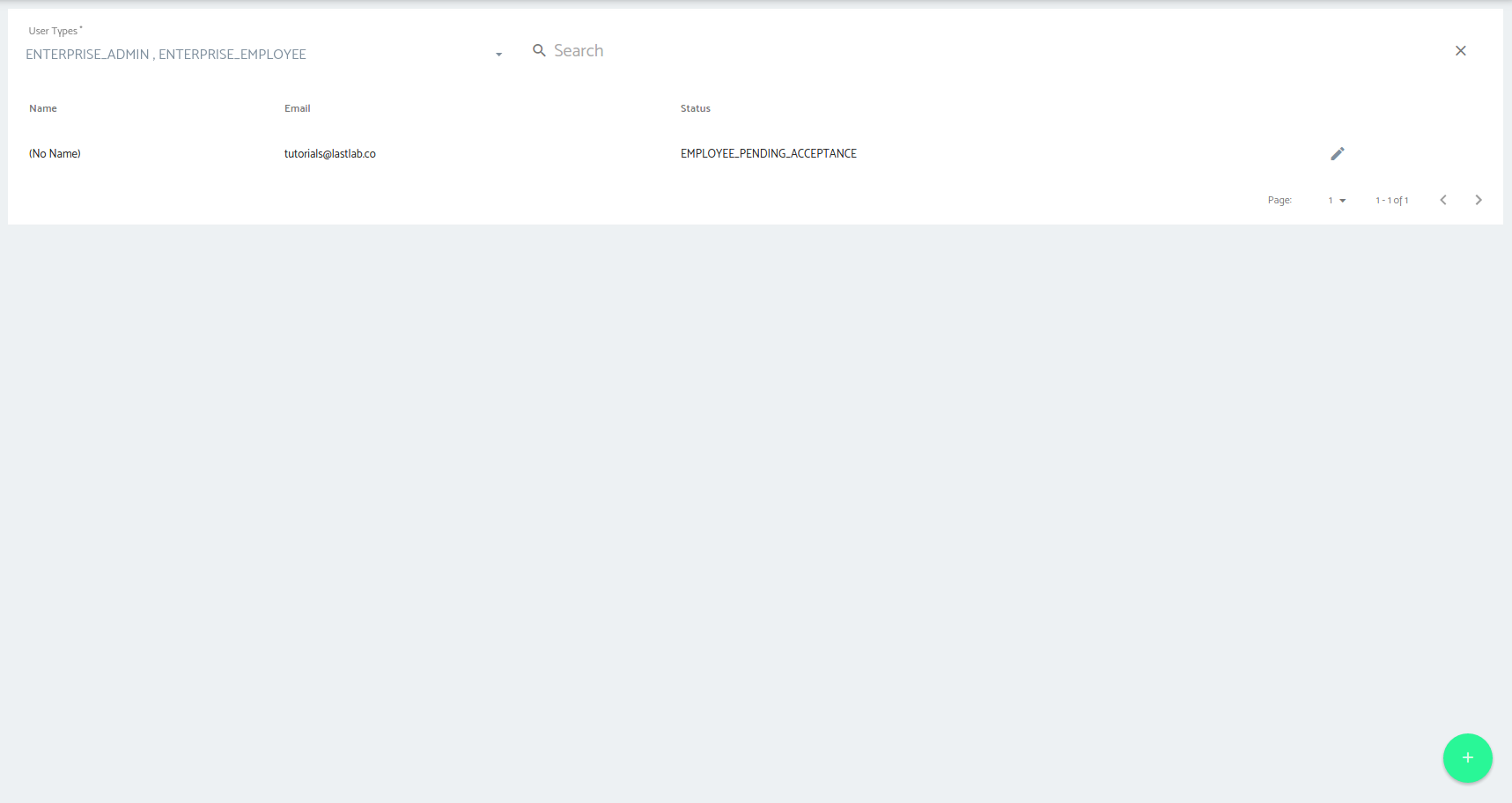Click the EMPLOYEE_PENDING_ACCEPTANCE status cell
The image size is (1512, 803).
pos(768,154)
